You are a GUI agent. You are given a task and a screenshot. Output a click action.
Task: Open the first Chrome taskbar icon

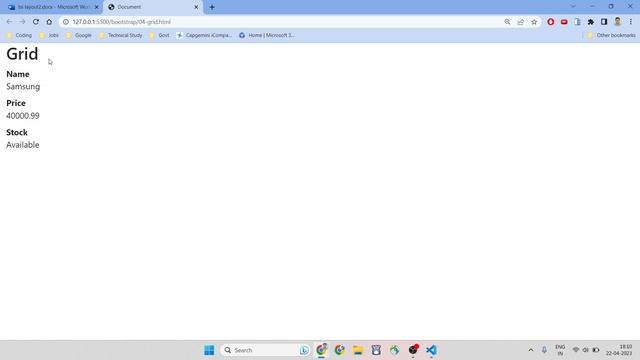[322, 350]
